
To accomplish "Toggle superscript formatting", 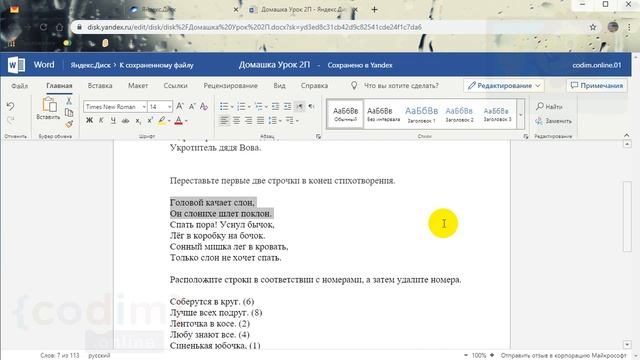I will [150, 120].
